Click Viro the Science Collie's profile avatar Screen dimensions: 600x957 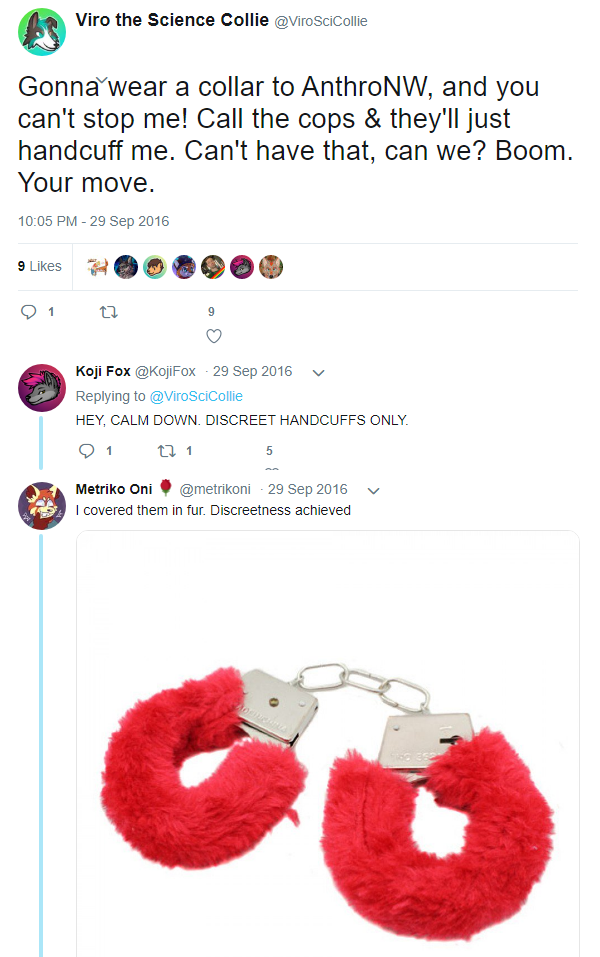(x=42, y=32)
